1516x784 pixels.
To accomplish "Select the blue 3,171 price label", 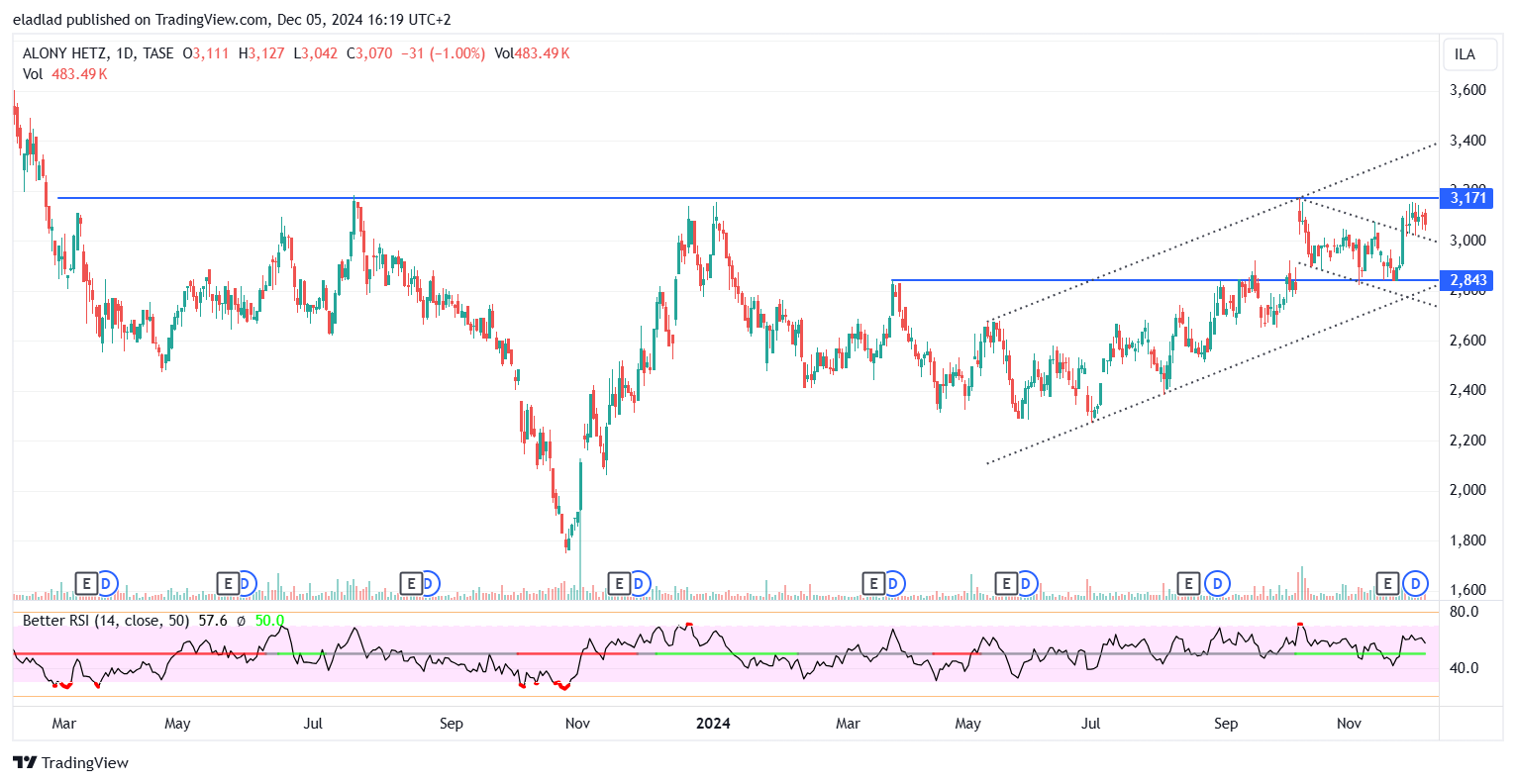I will pos(1467,198).
